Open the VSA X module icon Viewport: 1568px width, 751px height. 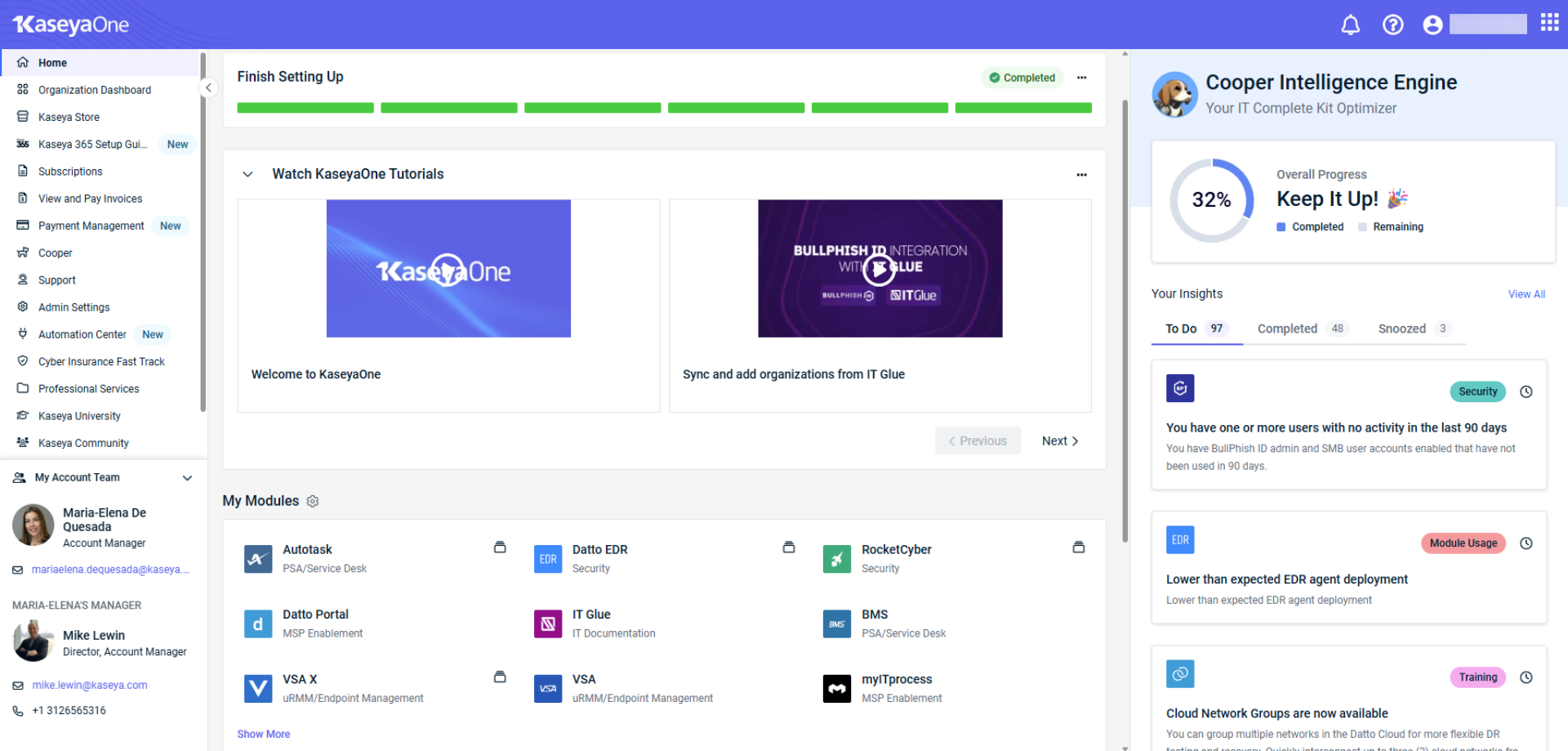click(x=258, y=688)
